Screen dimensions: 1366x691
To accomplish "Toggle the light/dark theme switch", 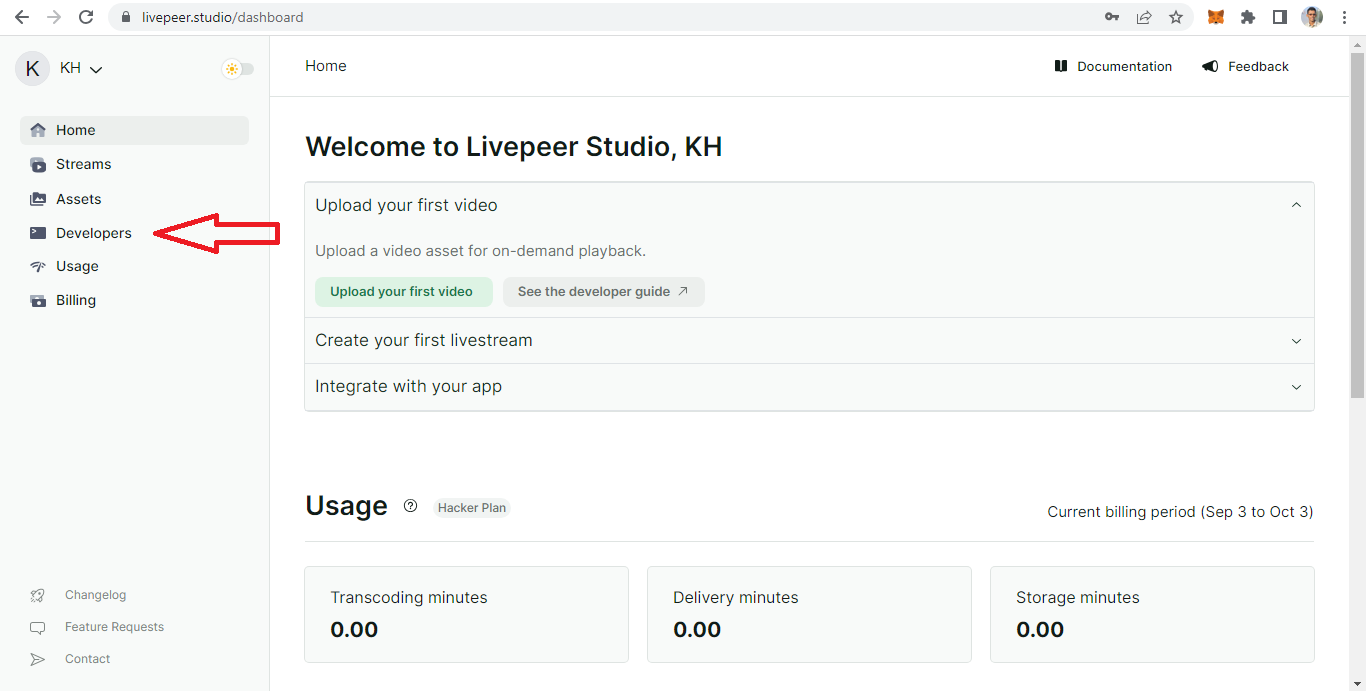I will [x=238, y=69].
